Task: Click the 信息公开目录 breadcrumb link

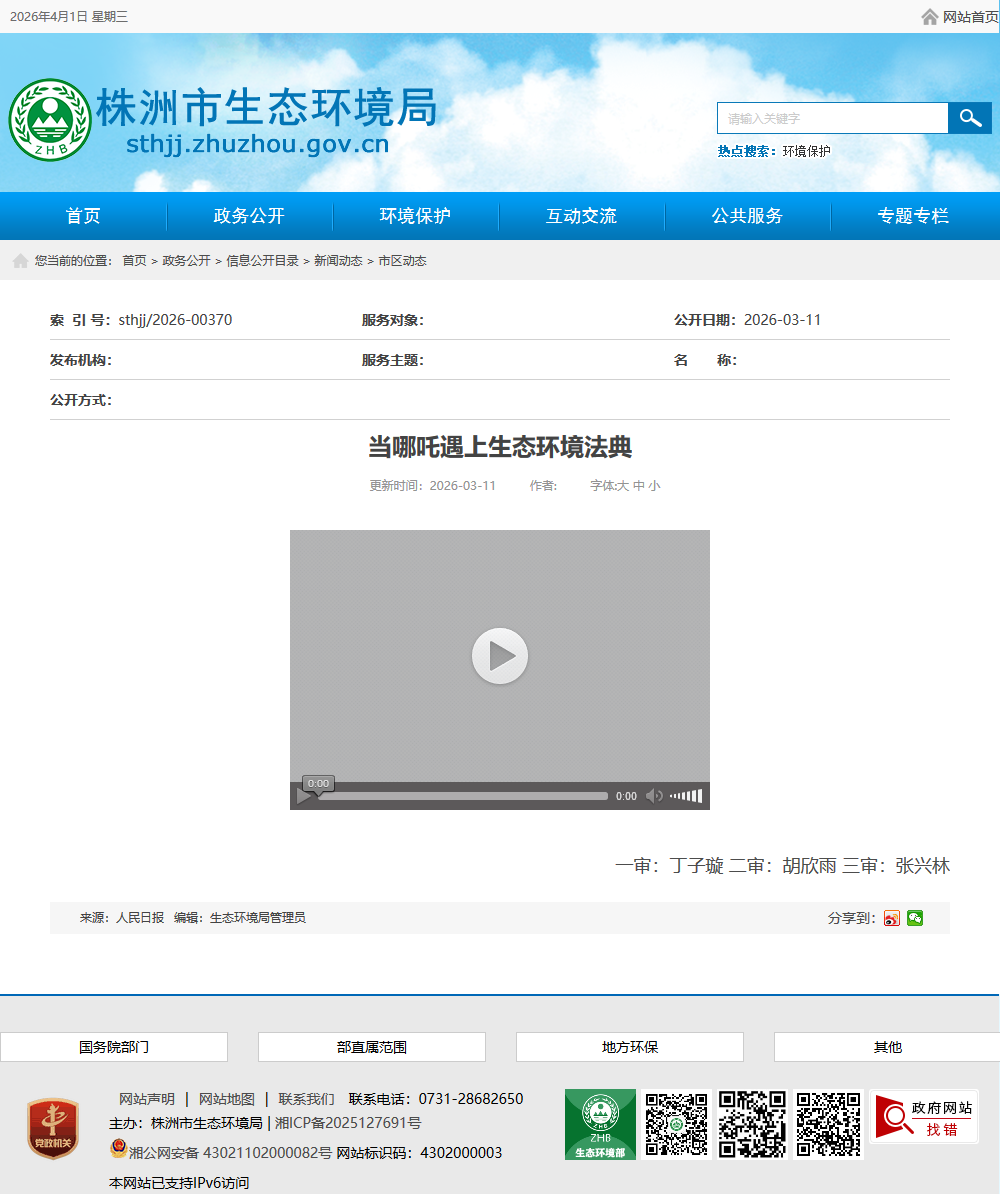Action: click(262, 261)
